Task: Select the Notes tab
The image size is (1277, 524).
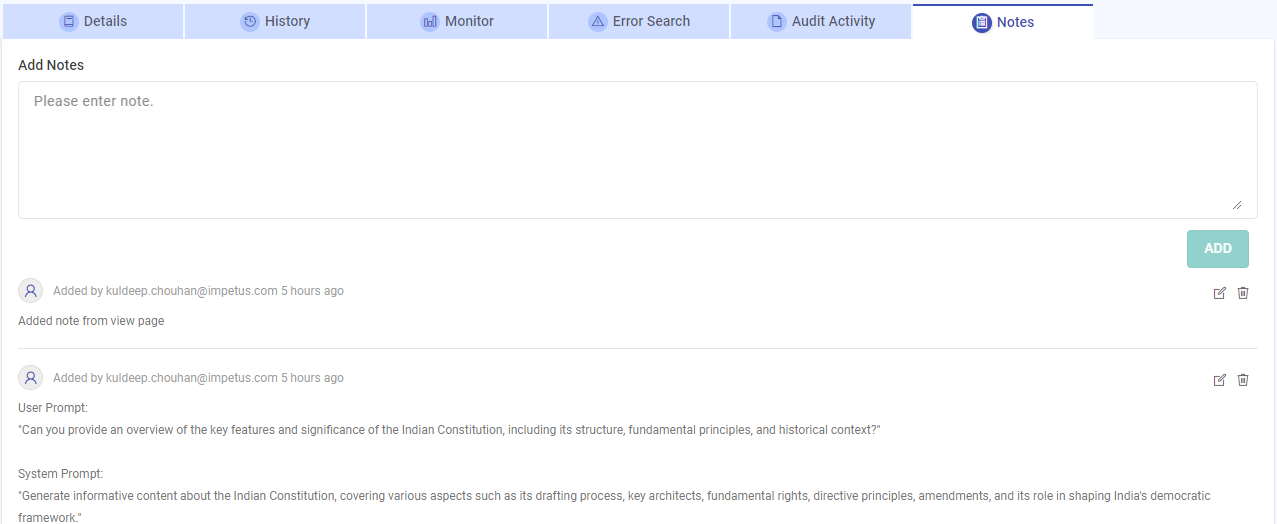Action: click(1003, 22)
